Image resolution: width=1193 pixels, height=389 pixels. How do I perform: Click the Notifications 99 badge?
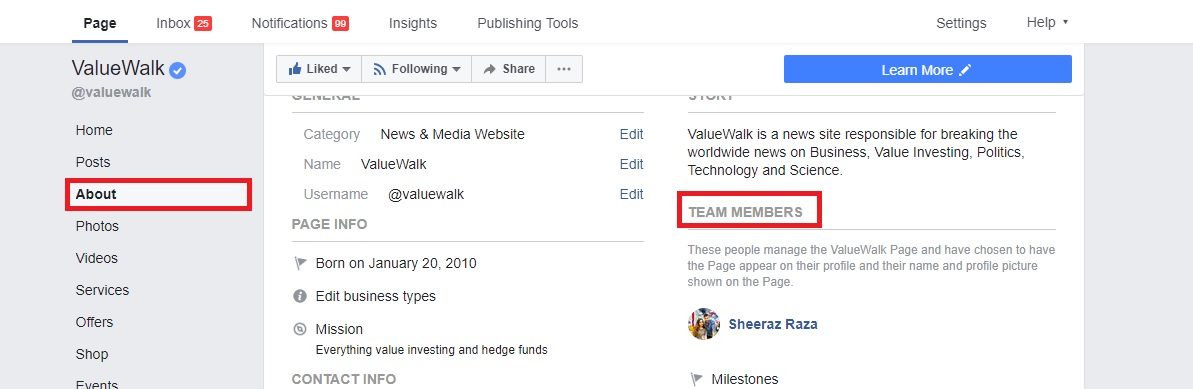coord(340,24)
